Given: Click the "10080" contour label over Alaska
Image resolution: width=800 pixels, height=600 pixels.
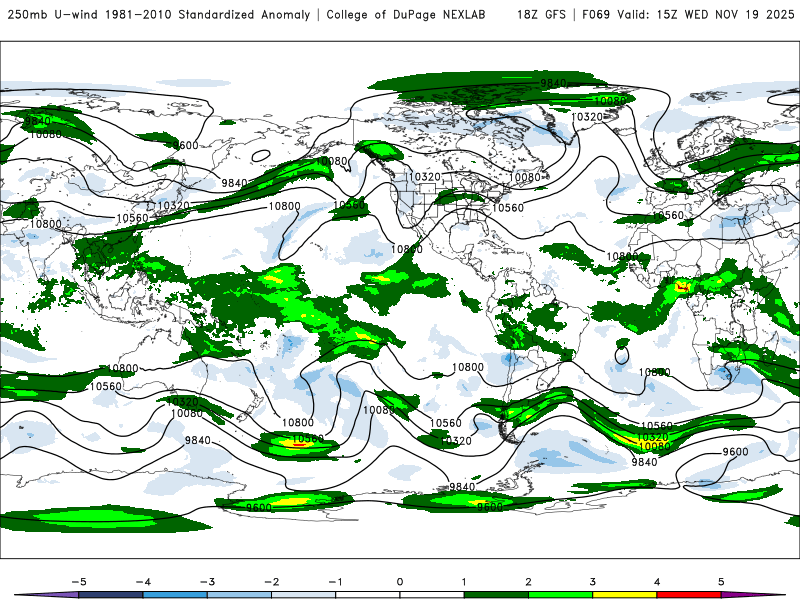Looking at the screenshot, I should (332, 161).
